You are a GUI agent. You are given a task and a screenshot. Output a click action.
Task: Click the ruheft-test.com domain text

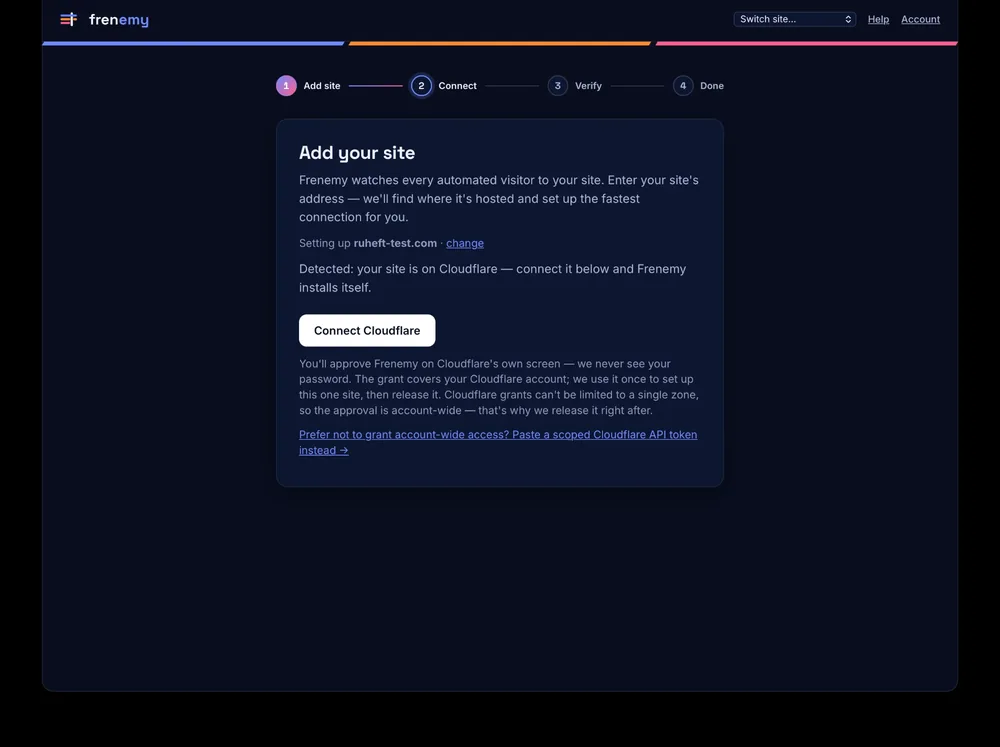tap(395, 243)
